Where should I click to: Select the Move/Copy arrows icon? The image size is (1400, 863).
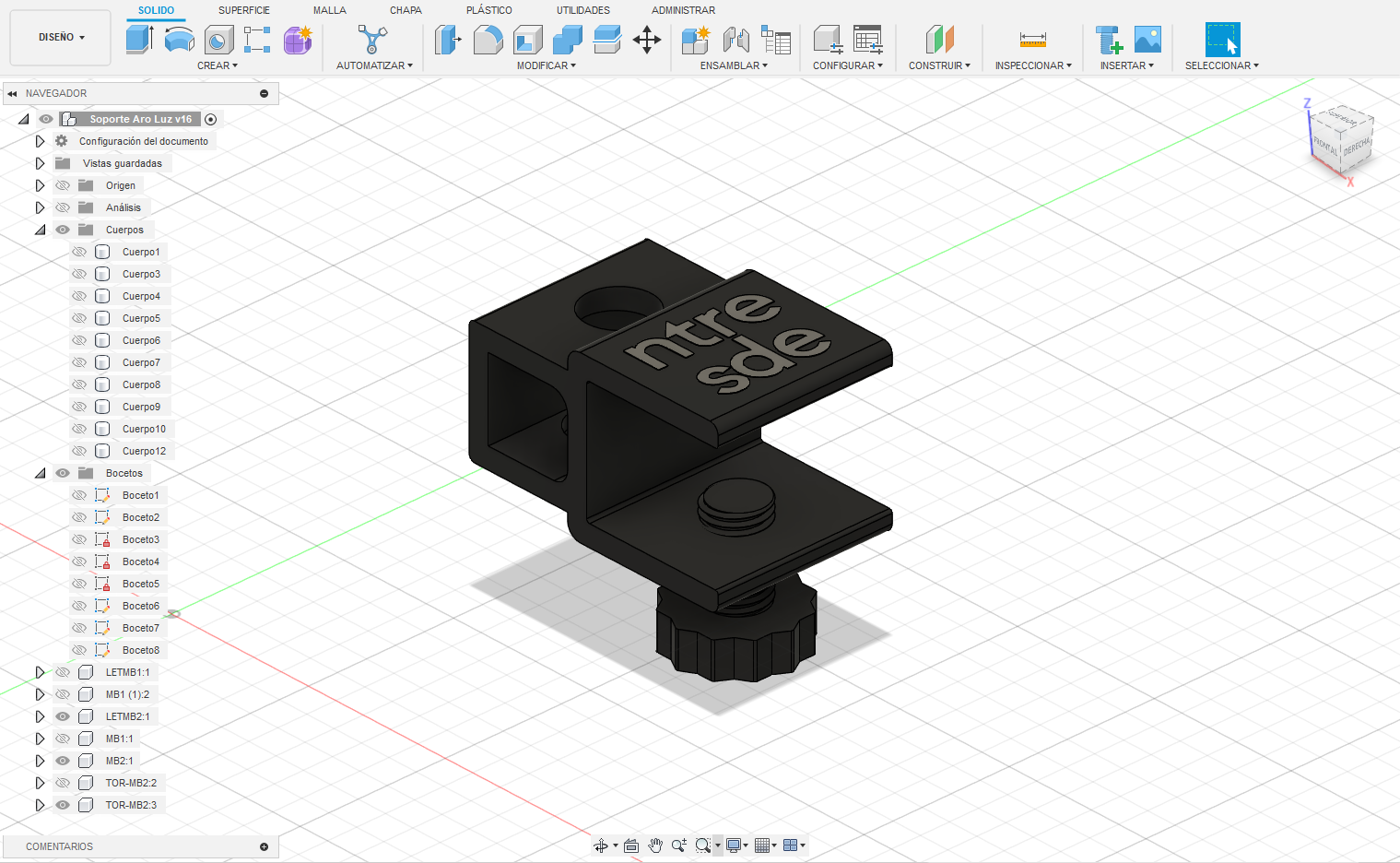coord(647,40)
